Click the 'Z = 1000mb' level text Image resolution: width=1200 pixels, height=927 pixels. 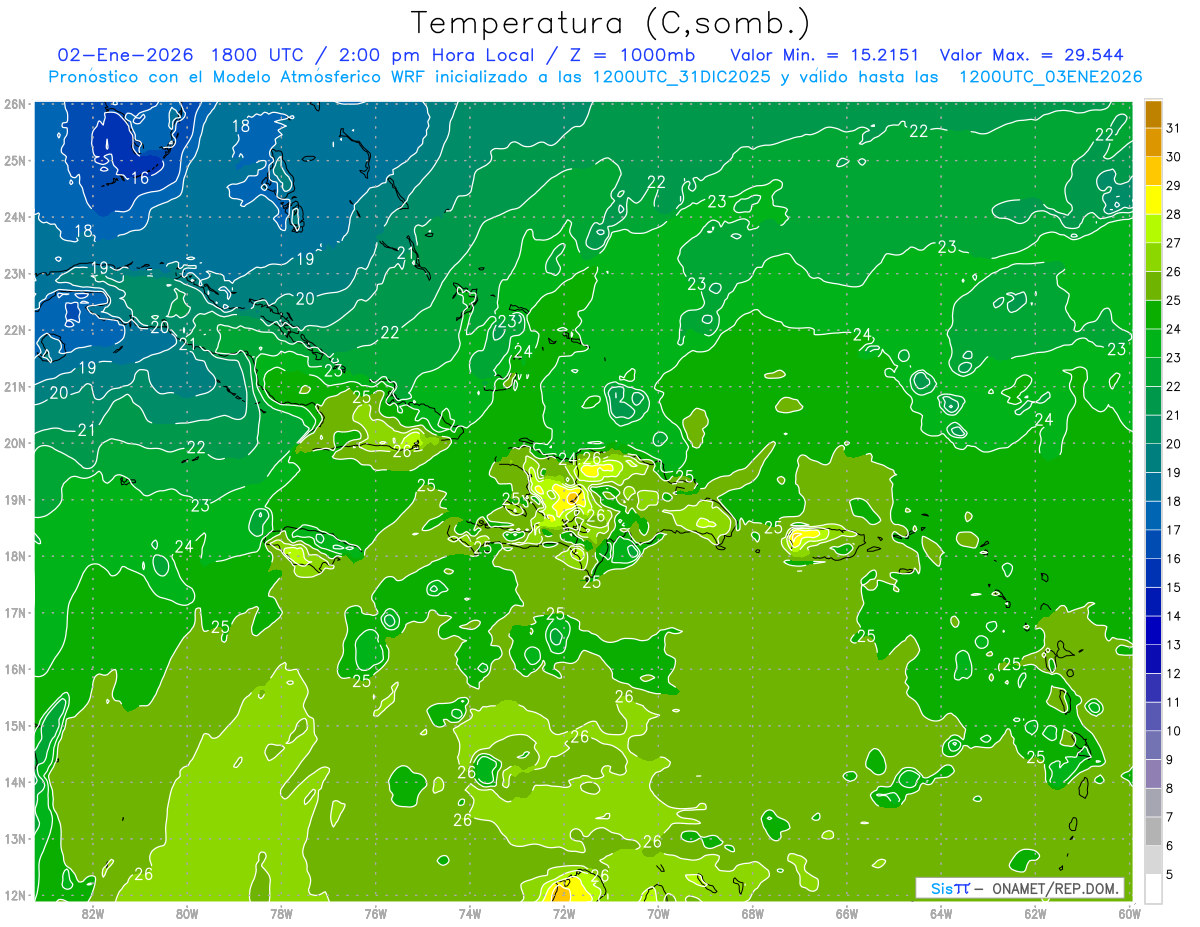pyautogui.click(x=632, y=55)
